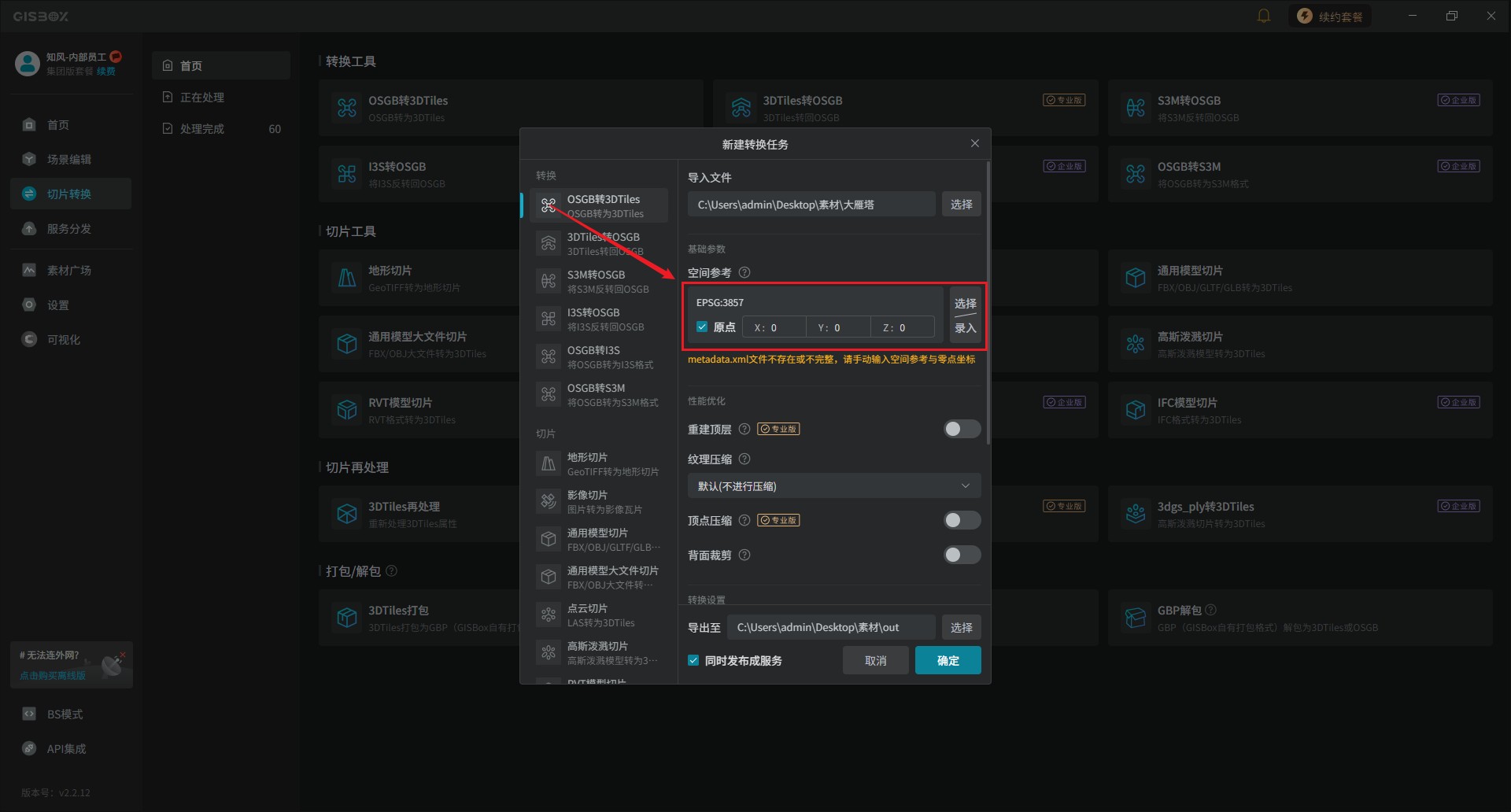The image size is (1511, 812).
Task: Open 场景编辑 scene editor
Action: tap(71, 160)
